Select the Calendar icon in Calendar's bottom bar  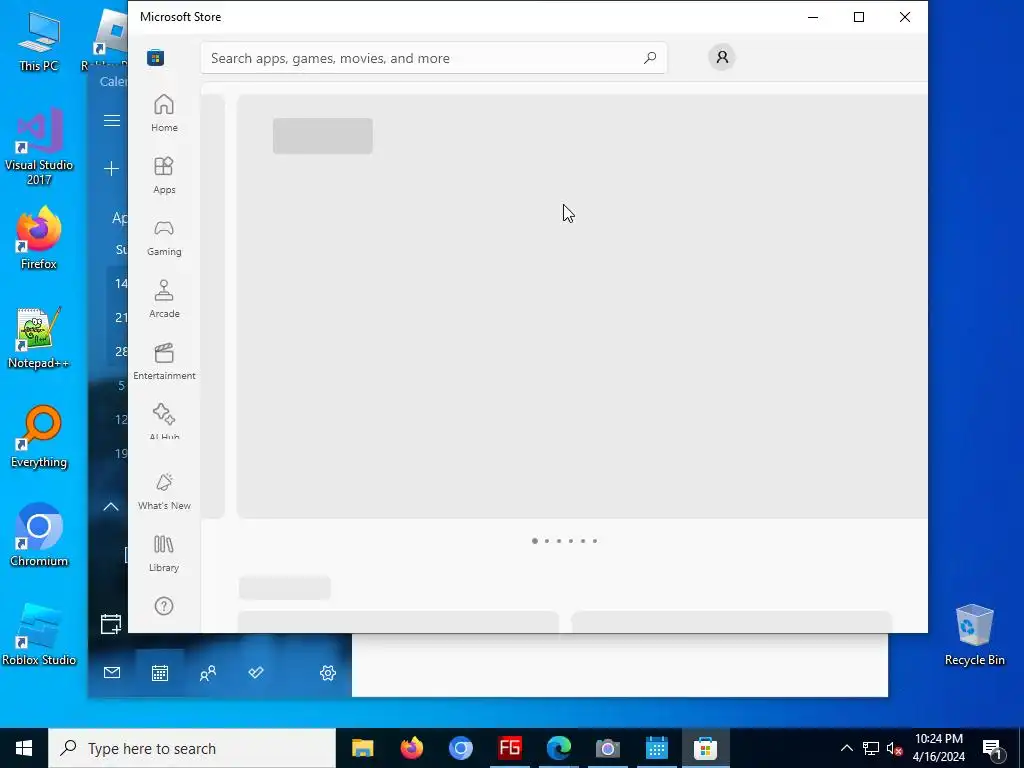pyautogui.click(x=160, y=673)
